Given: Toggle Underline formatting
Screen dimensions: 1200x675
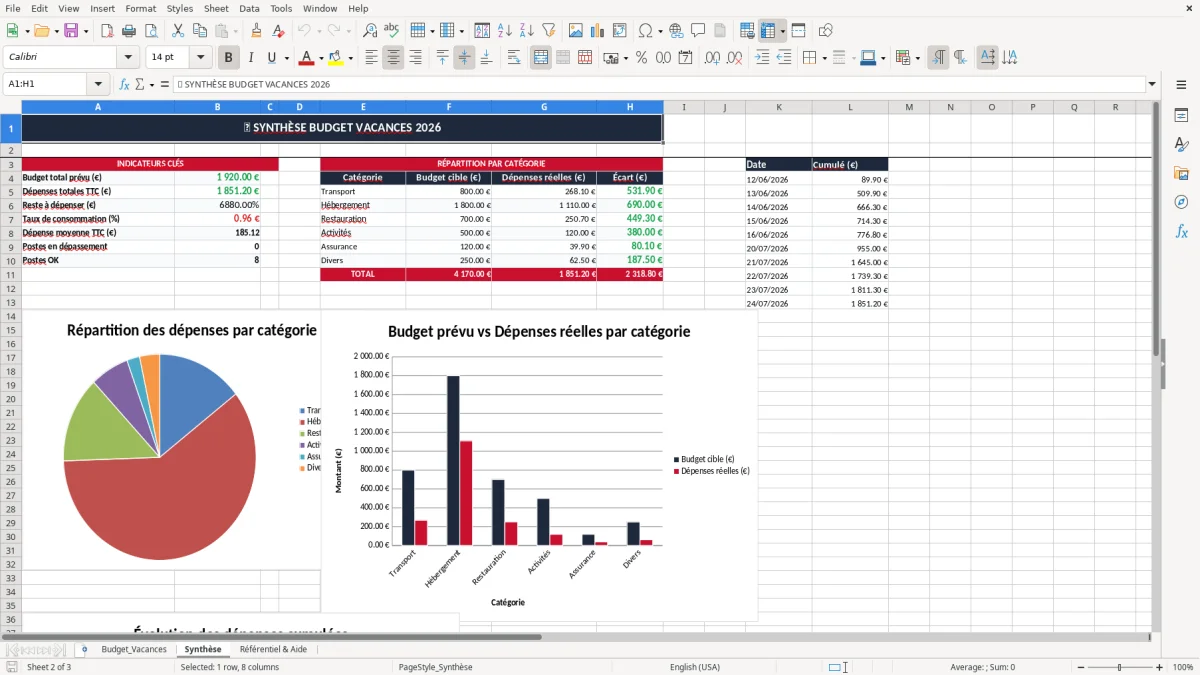Looking at the screenshot, I should pyautogui.click(x=272, y=58).
